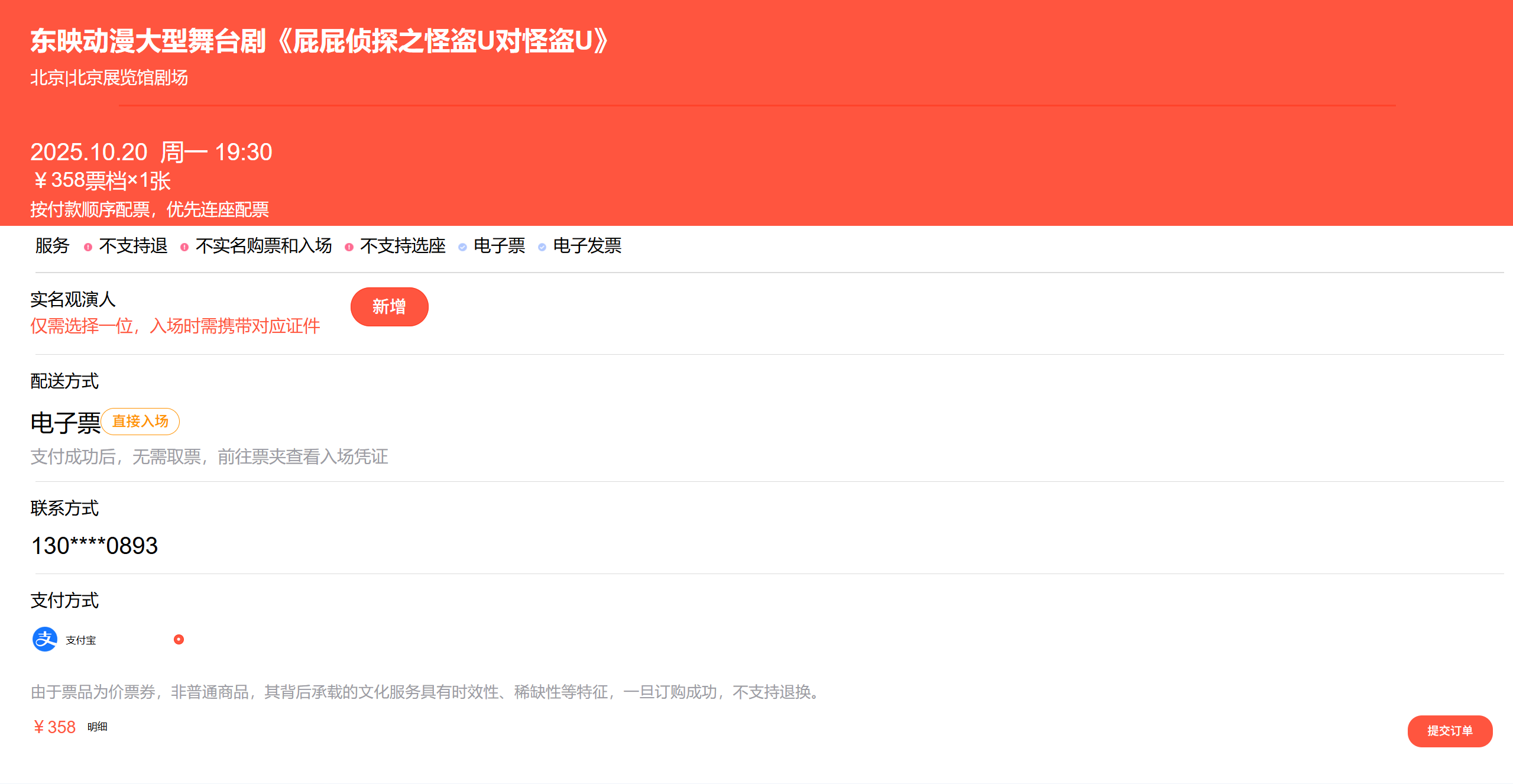Select the Alipay payment radio button
Viewport: 1513px width, 784px height.
[x=179, y=639]
